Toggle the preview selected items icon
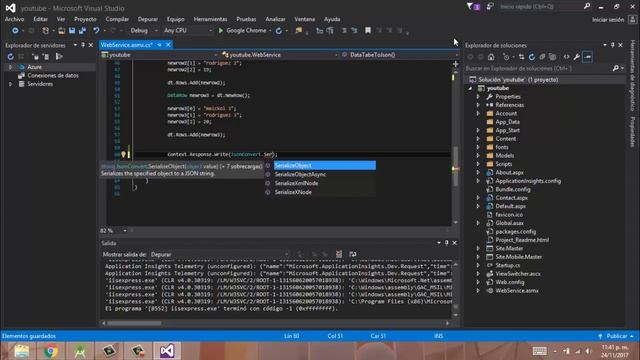This screenshot has width=640, height=360. [x=588, y=57]
